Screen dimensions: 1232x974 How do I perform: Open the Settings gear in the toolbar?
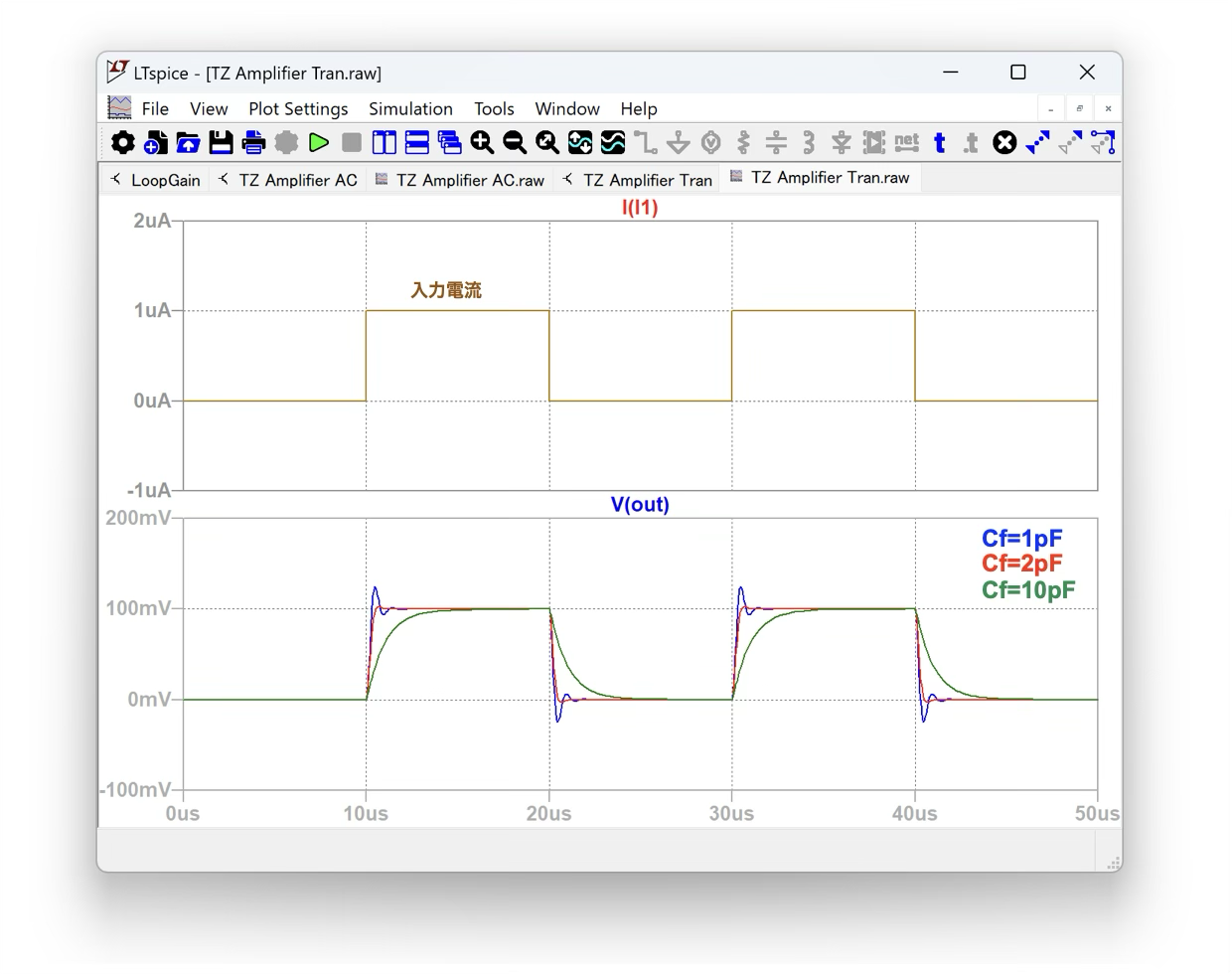click(x=122, y=143)
